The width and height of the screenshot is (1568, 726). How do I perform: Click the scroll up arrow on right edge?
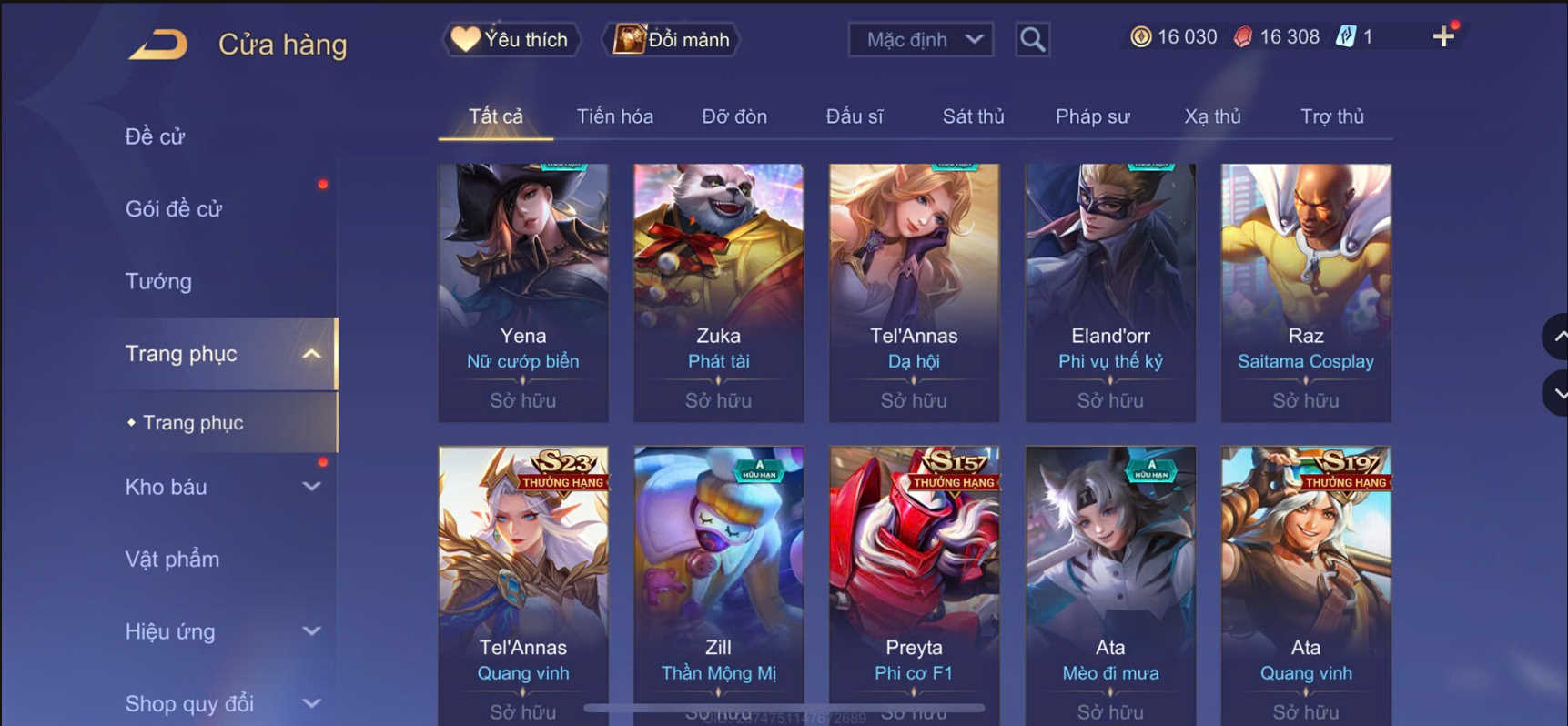tap(1555, 337)
